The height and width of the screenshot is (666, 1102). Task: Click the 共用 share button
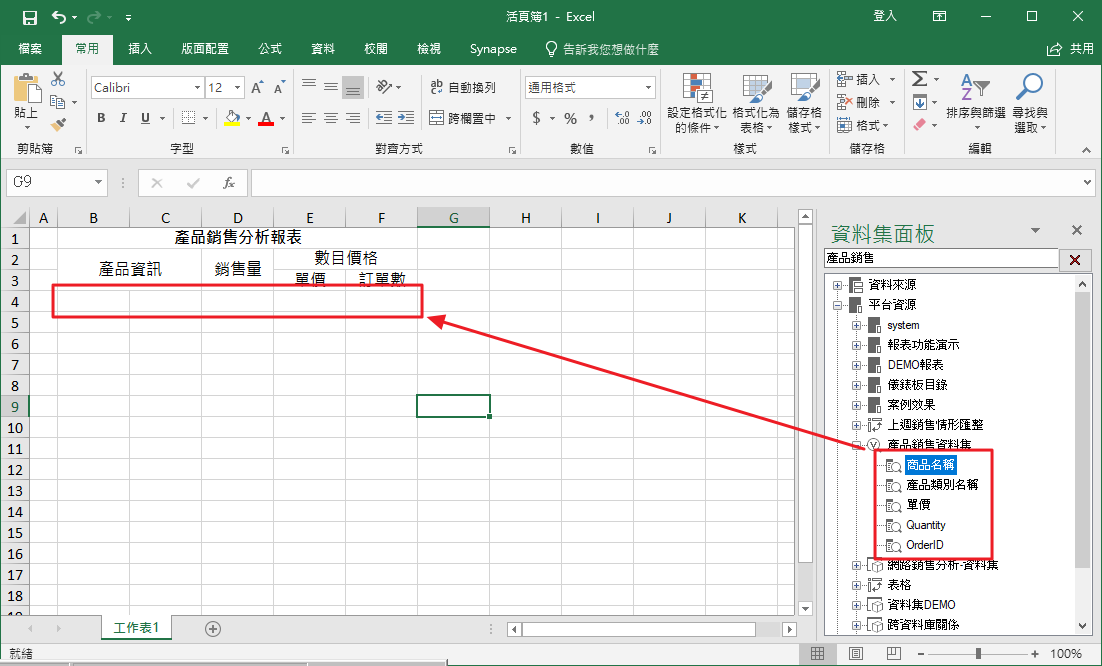tap(1070, 49)
